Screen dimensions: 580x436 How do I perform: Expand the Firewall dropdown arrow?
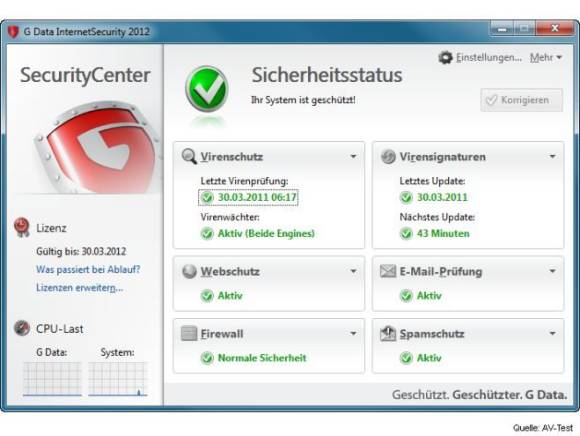353,334
